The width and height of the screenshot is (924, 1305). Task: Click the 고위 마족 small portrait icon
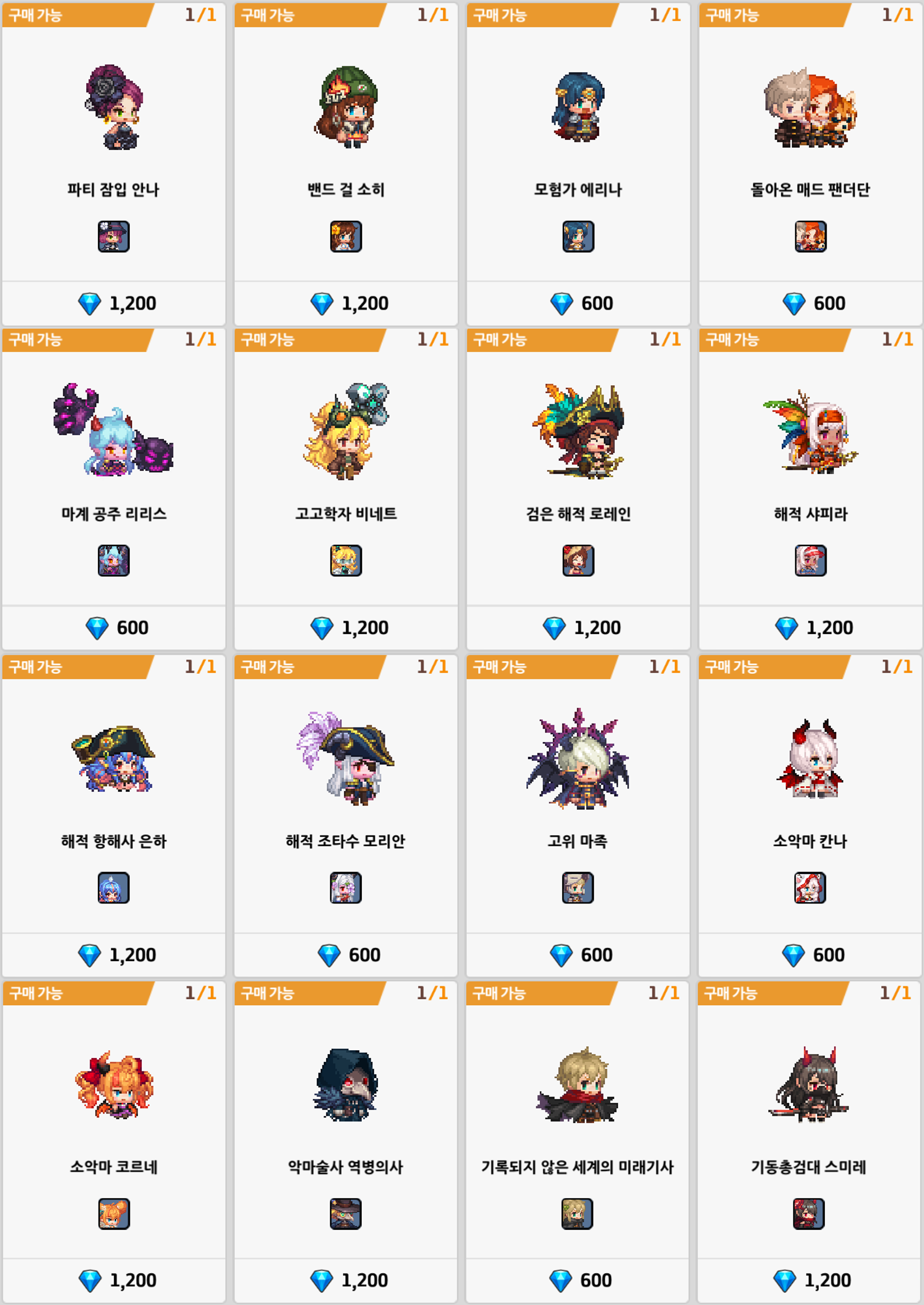578,888
